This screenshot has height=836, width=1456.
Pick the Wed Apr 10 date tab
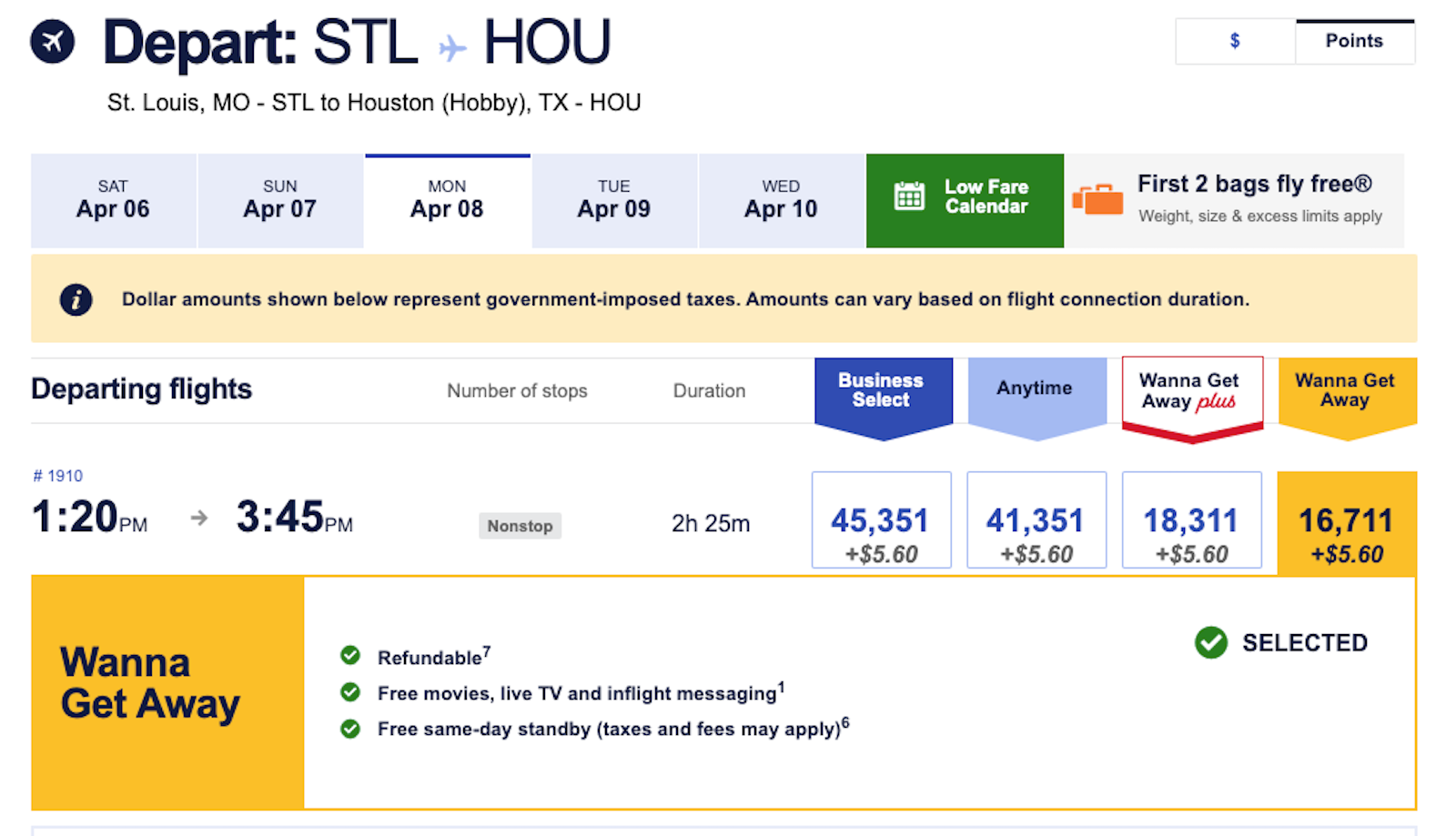tap(781, 201)
